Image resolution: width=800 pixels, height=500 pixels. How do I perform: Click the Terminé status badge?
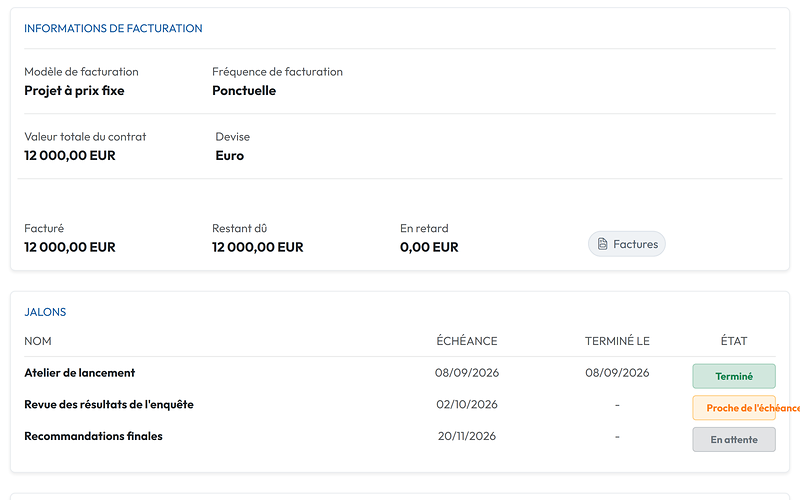tap(734, 376)
